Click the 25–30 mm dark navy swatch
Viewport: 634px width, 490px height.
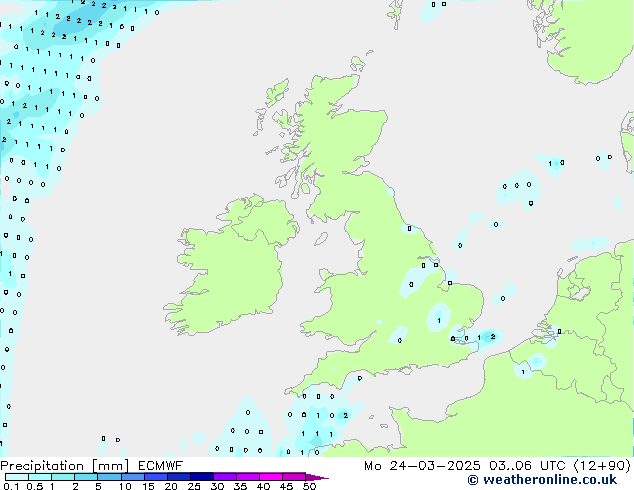[201, 477]
